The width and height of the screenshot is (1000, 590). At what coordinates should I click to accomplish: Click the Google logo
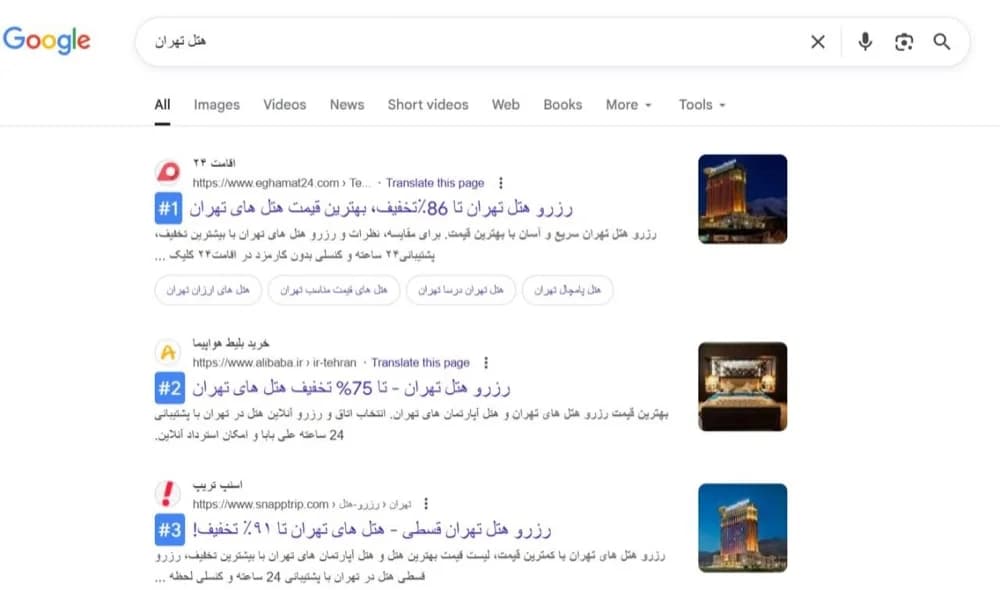(x=47, y=40)
